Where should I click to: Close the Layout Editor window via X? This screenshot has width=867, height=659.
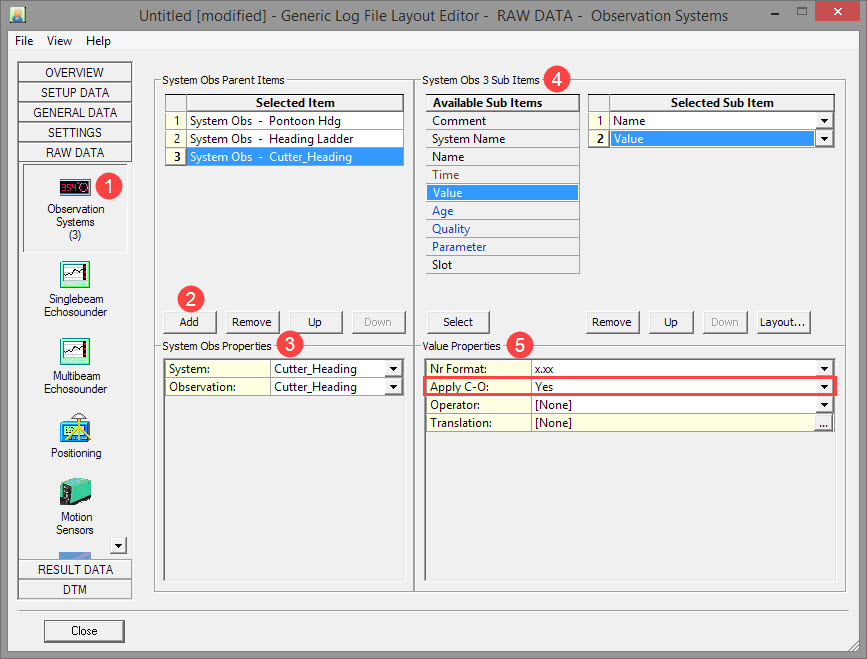(x=838, y=11)
